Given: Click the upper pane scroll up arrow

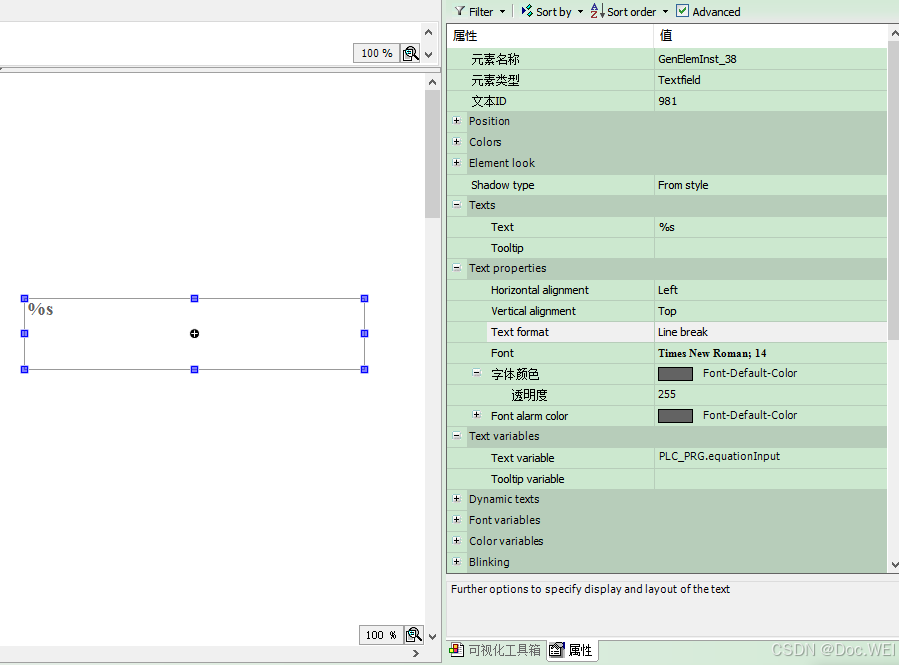Looking at the screenshot, I should (428, 32).
